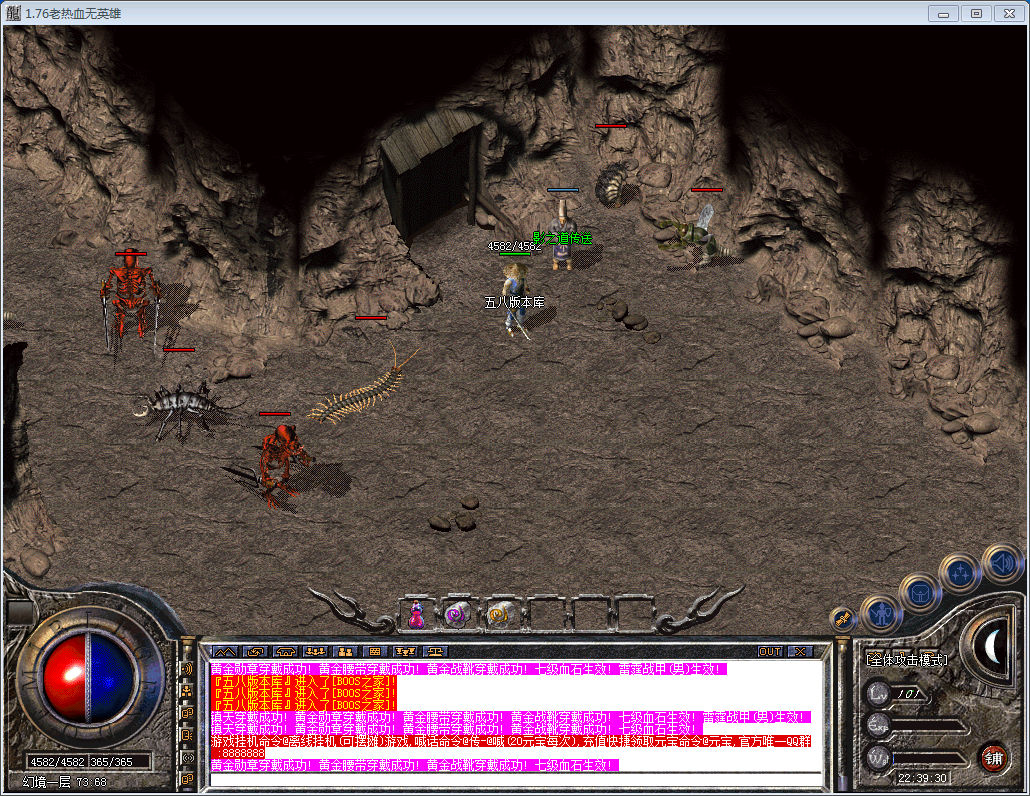The width and height of the screenshot is (1030, 796).
Task: Click the speaker sound round button
Action: [1002, 564]
